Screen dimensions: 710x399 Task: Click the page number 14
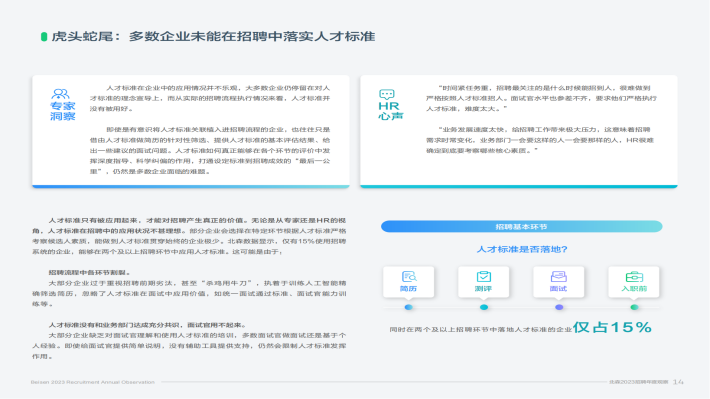click(678, 382)
